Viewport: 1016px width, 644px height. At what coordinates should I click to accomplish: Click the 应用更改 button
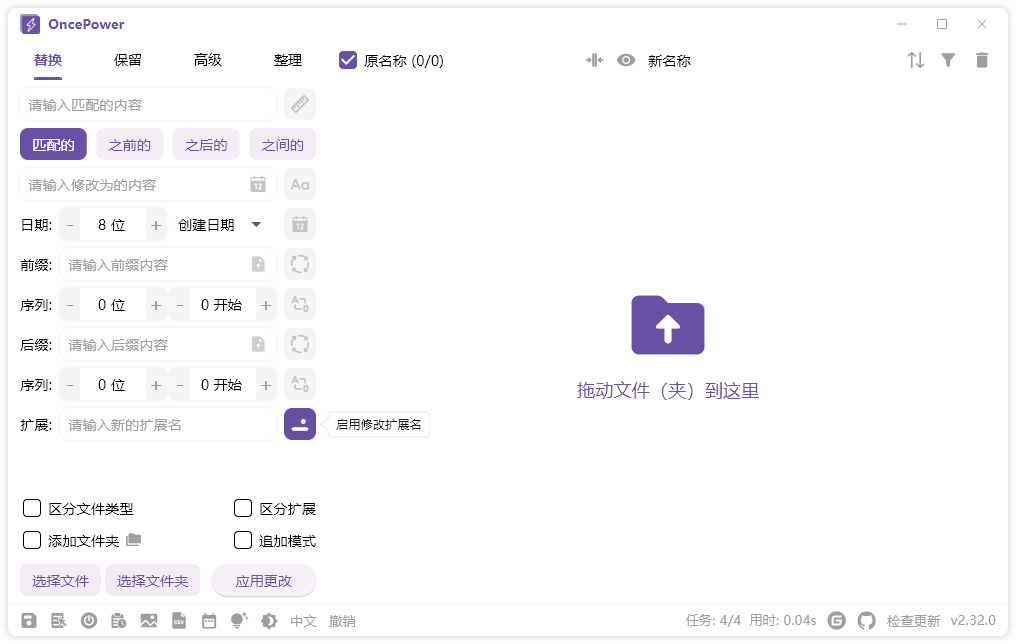point(263,581)
